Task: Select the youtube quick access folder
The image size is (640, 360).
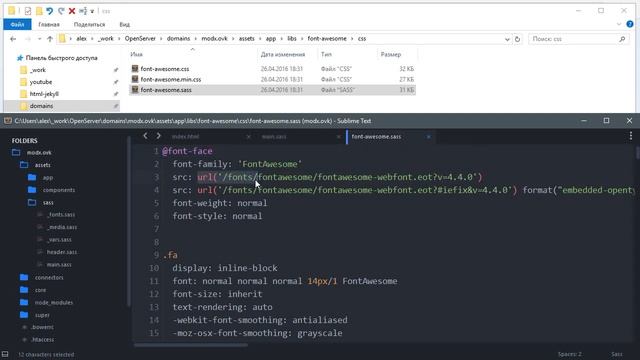Action: pos(41,82)
